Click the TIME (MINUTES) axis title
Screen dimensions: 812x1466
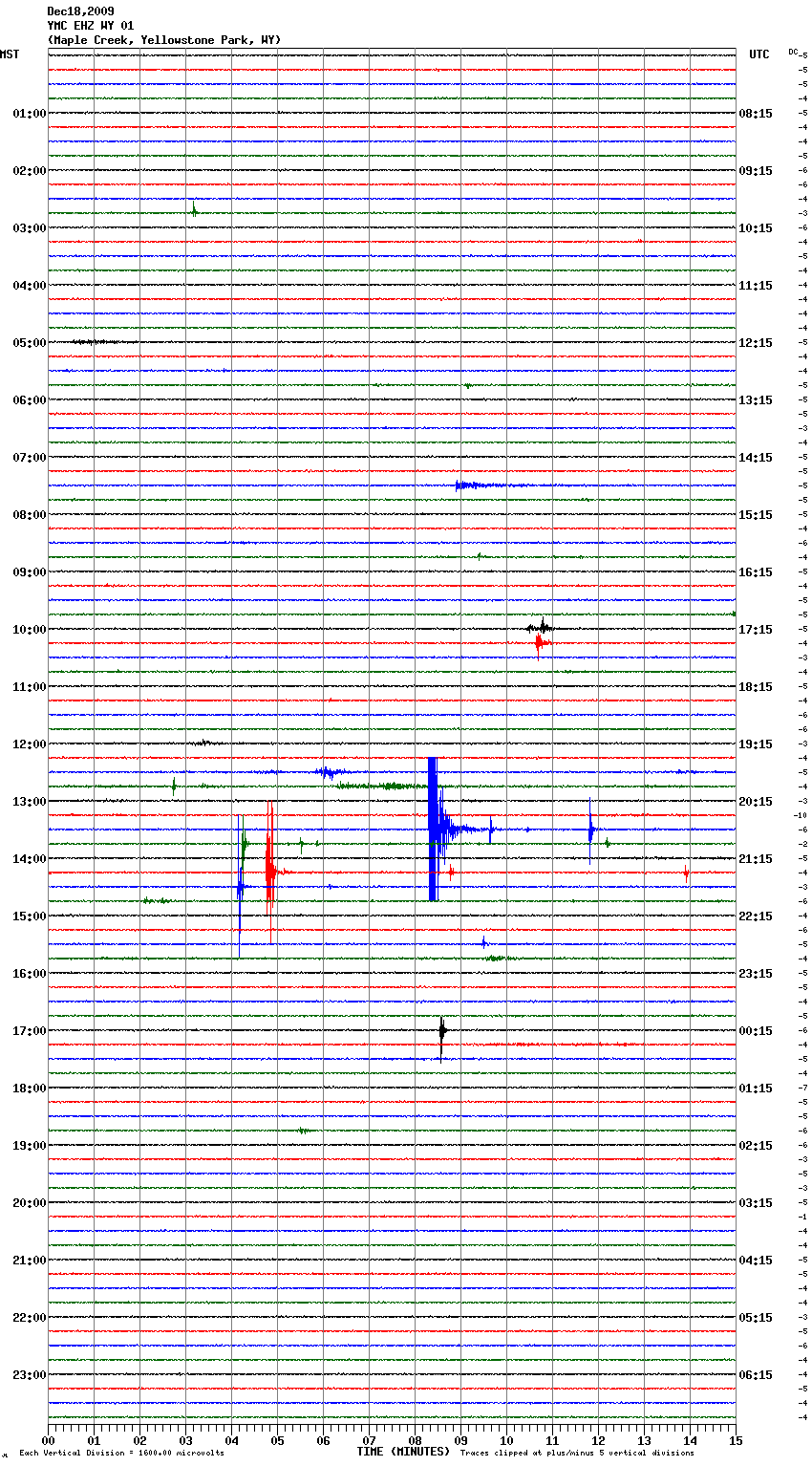403,1452
